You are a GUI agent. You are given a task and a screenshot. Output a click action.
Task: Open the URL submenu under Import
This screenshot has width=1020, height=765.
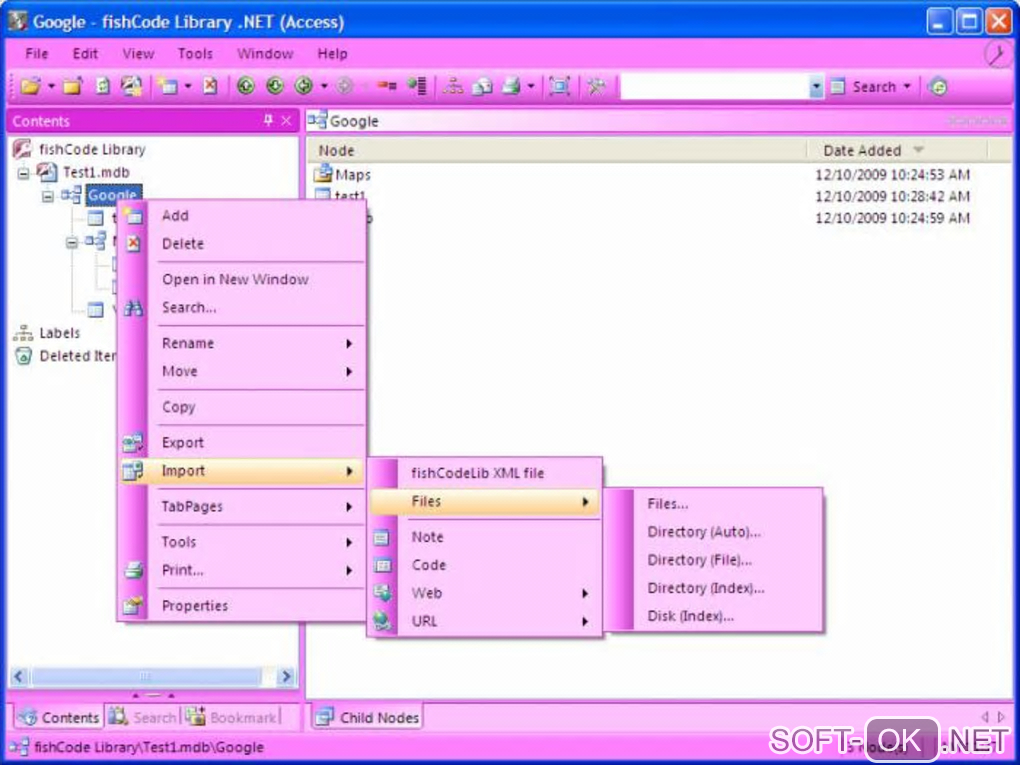click(485, 621)
